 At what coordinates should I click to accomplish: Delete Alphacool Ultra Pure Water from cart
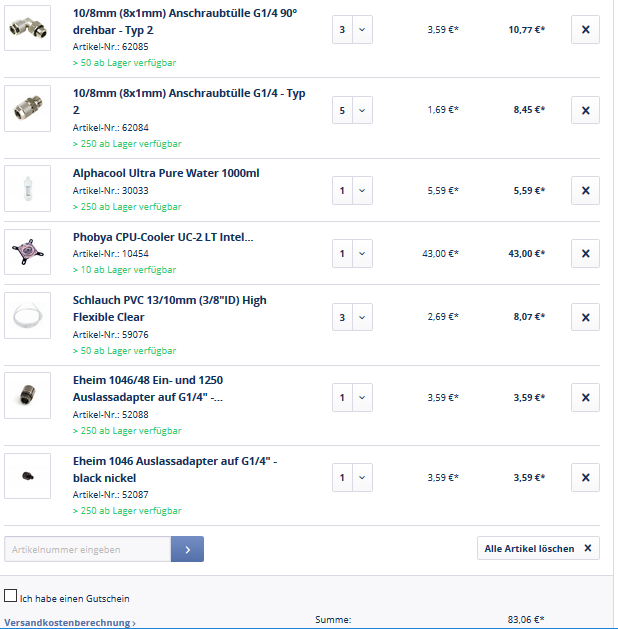pyautogui.click(x=585, y=190)
